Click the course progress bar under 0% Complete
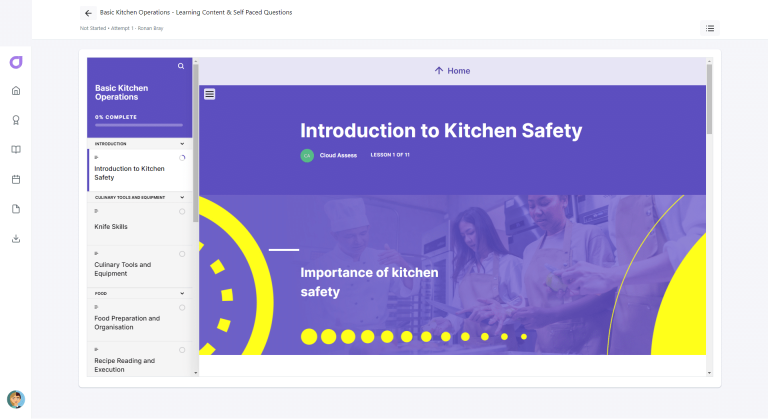 click(139, 125)
